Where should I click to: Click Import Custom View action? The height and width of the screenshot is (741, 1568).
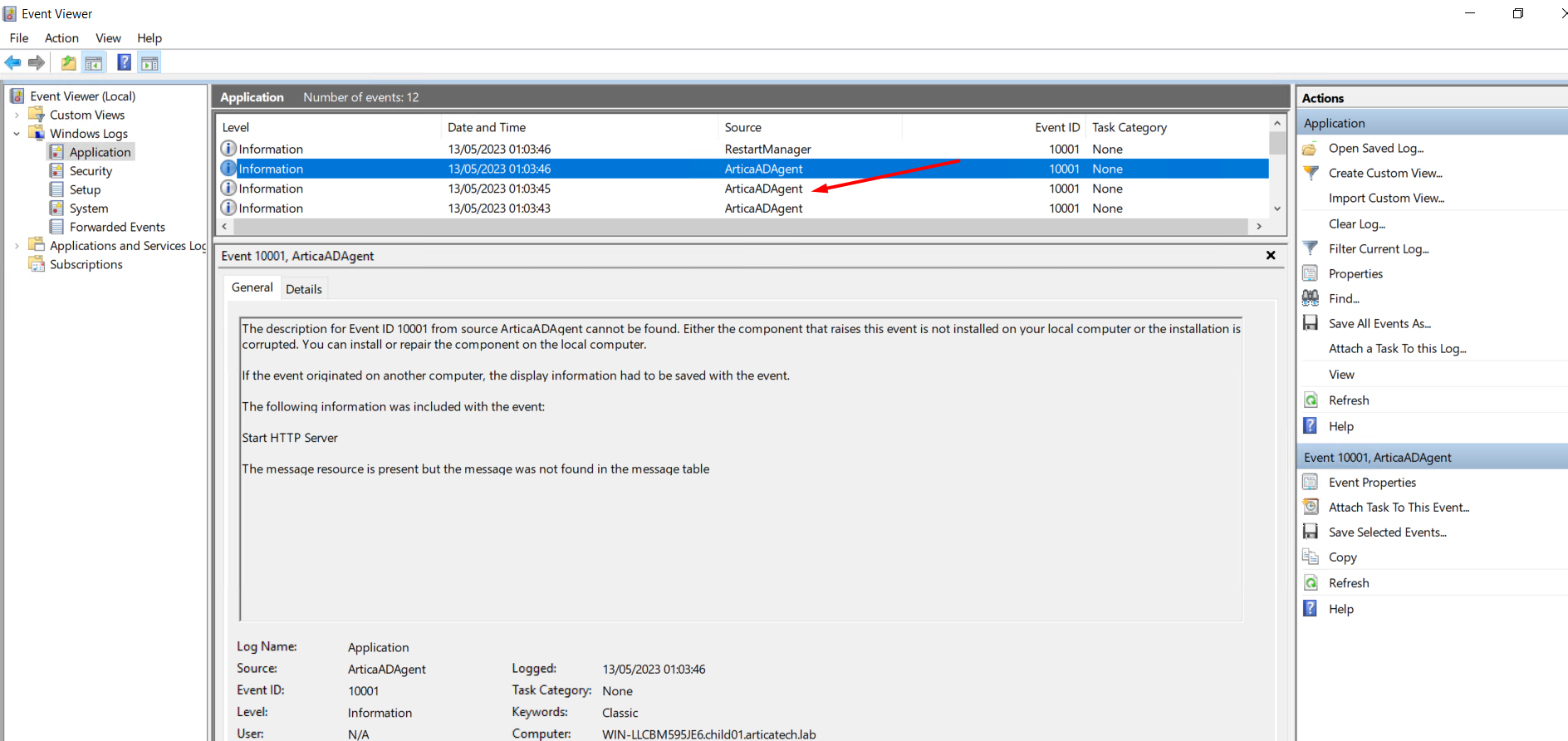1386,198
